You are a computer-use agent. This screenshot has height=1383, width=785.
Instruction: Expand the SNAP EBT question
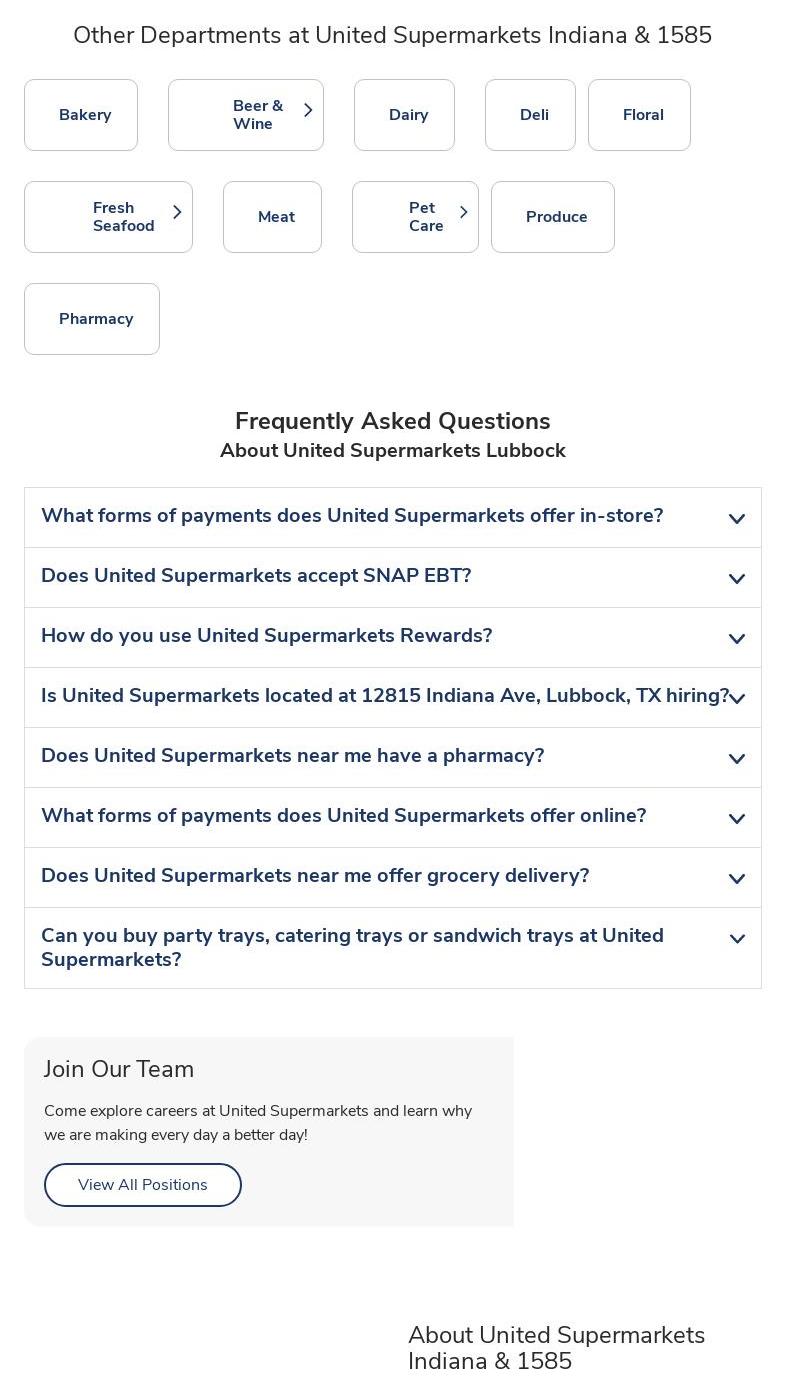[392, 577]
